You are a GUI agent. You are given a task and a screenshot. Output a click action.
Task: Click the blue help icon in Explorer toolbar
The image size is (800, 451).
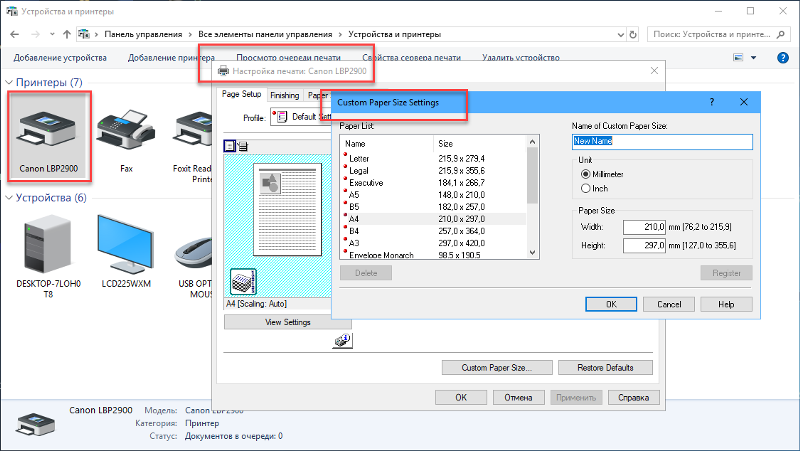click(783, 58)
